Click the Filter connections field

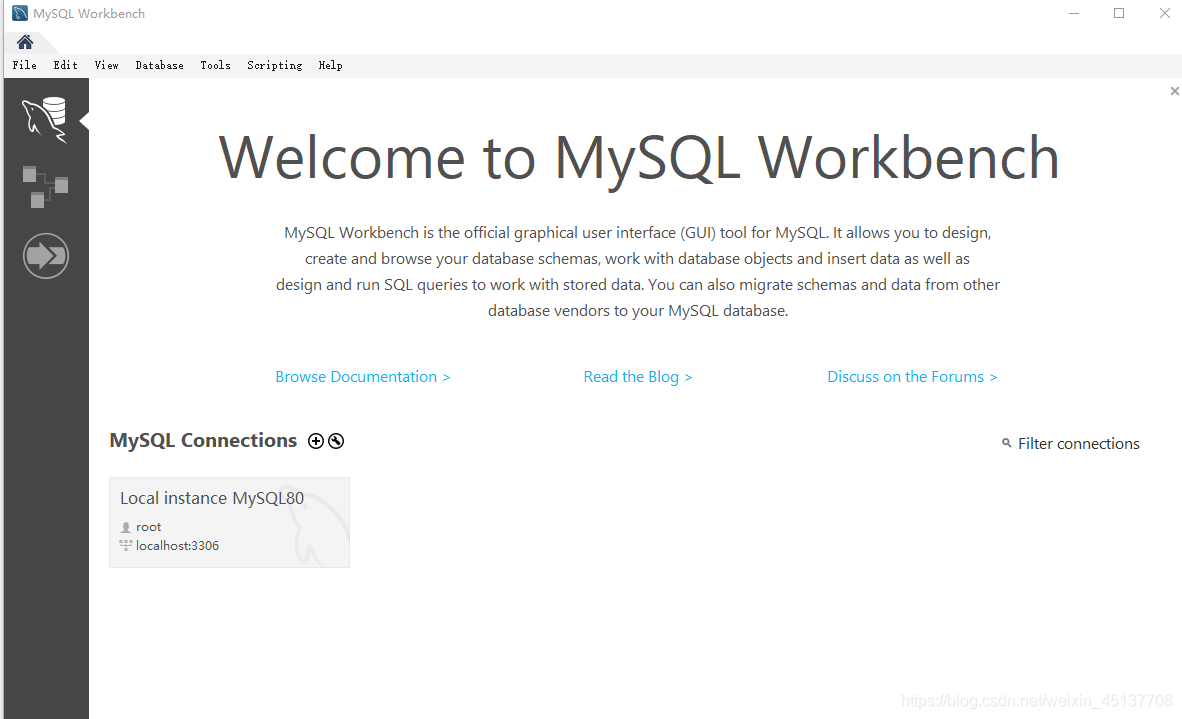tap(1079, 444)
